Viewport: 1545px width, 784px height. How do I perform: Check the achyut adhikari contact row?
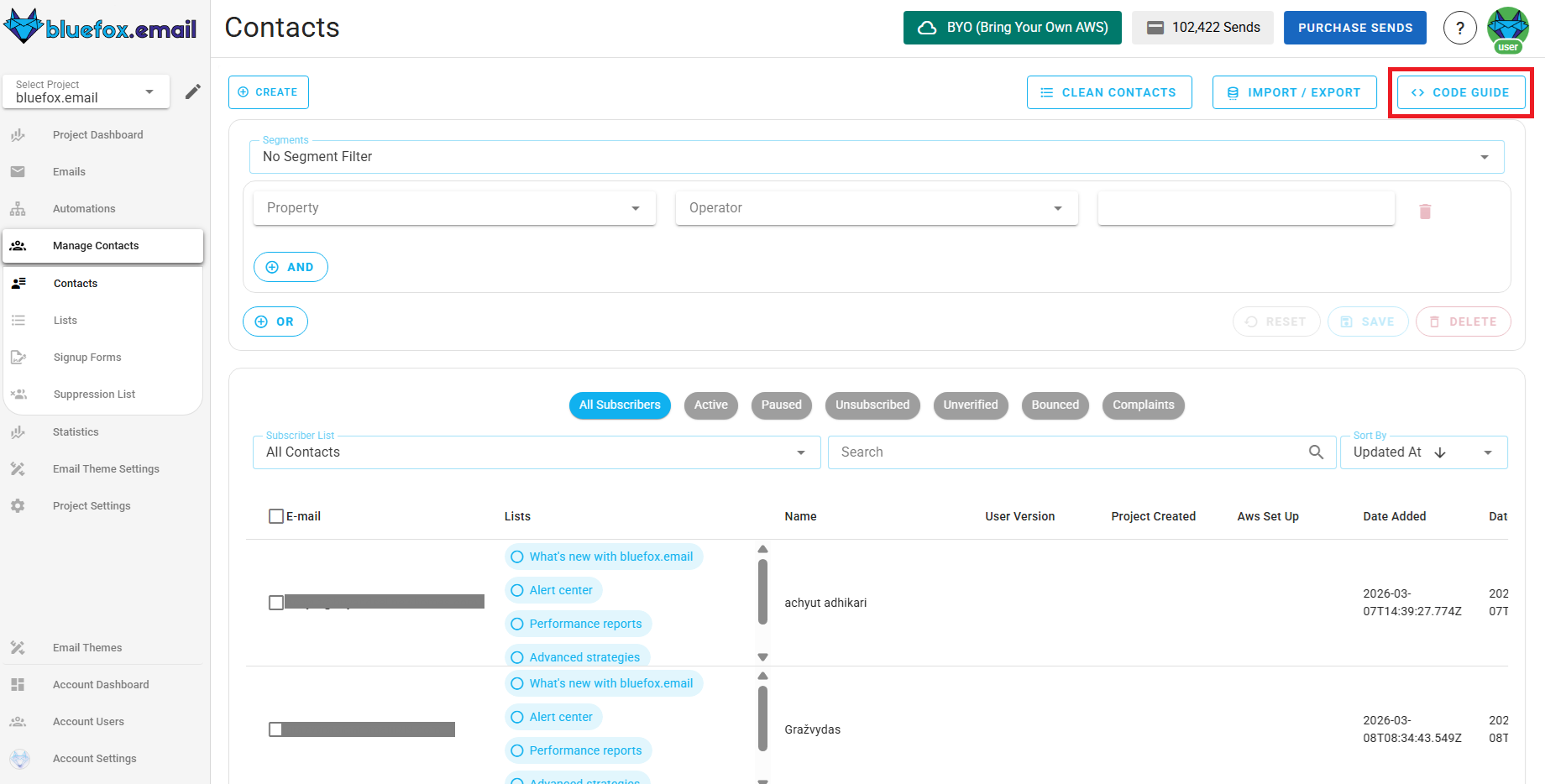276,603
